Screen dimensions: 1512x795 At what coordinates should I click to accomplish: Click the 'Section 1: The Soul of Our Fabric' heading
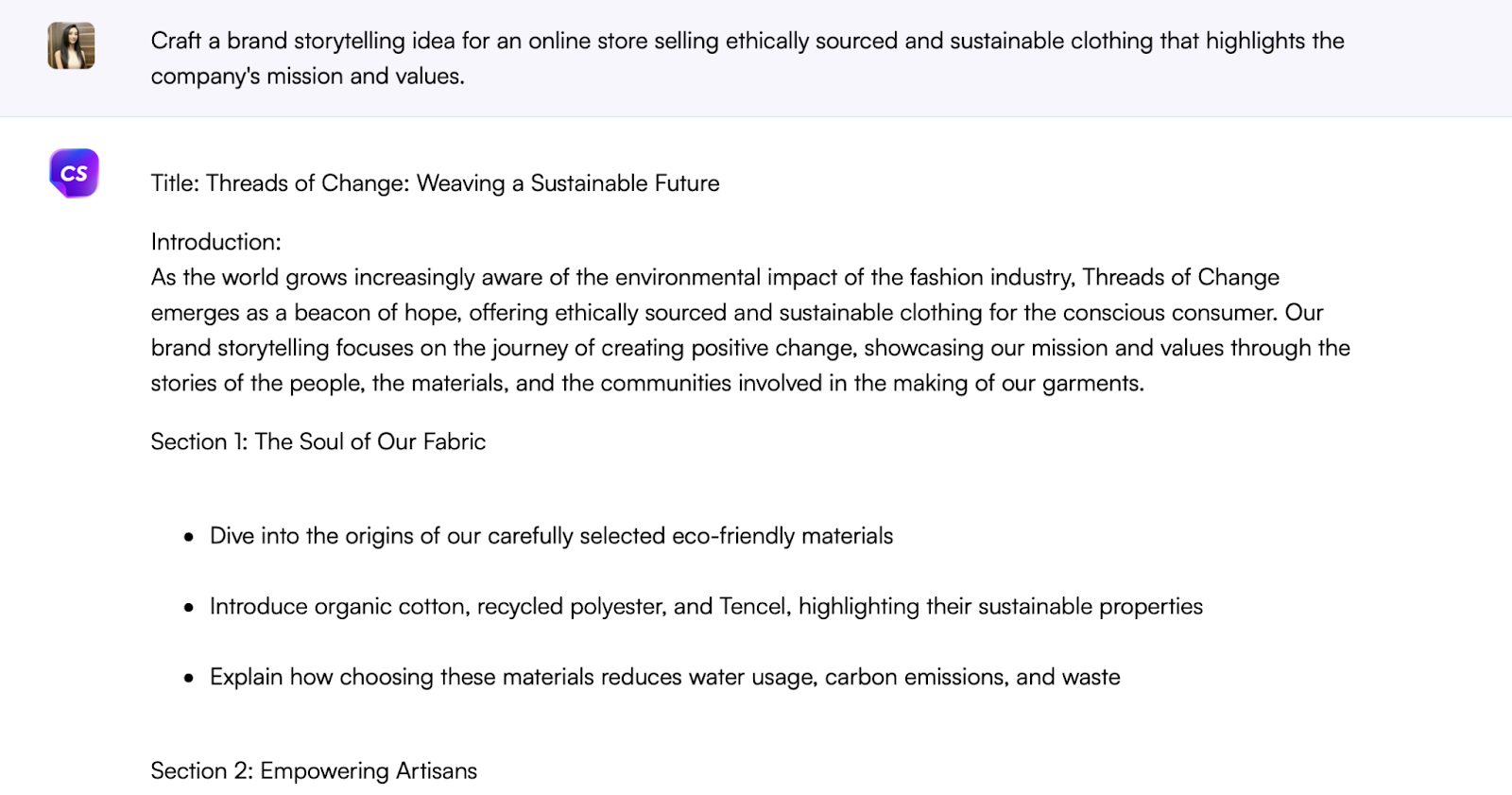318,441
